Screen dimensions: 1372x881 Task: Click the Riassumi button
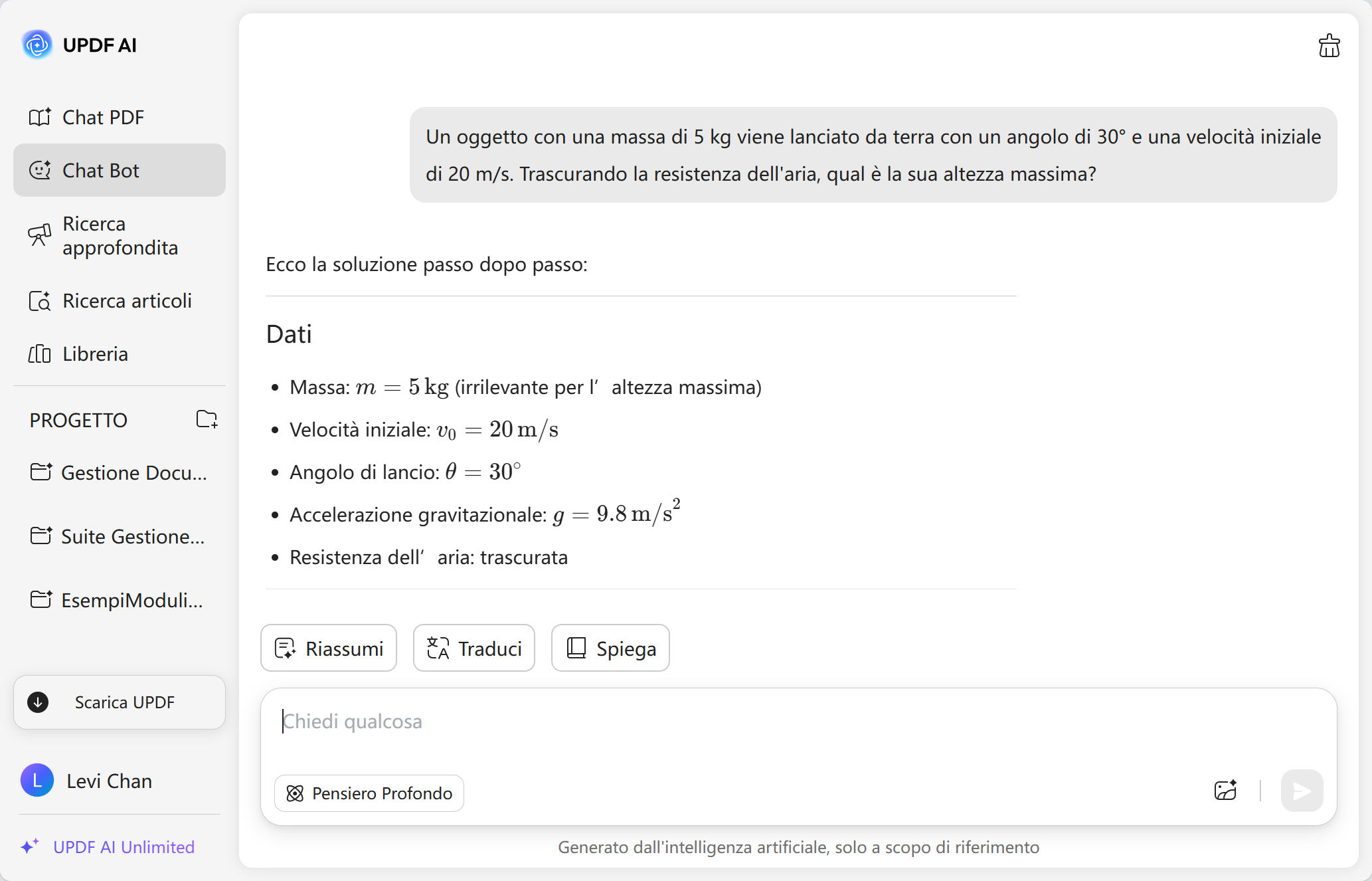(x=328, y=648)
